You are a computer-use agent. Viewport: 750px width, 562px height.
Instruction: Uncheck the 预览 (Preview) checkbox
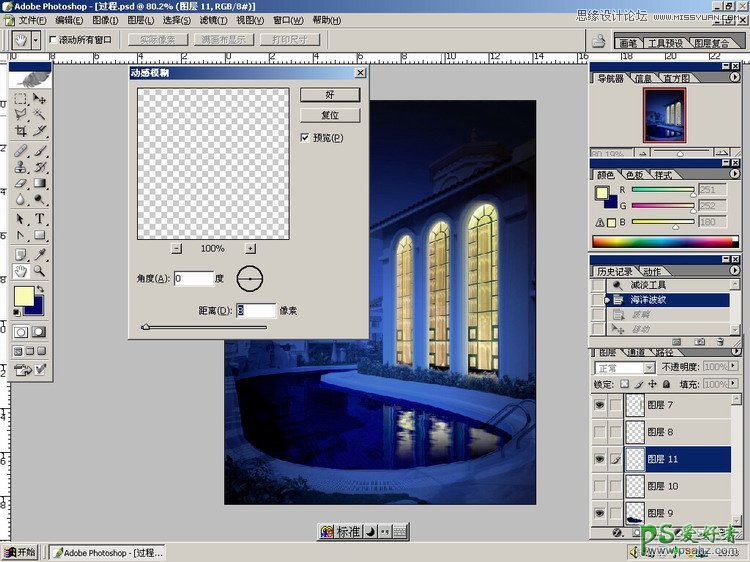tap(306, 138)
